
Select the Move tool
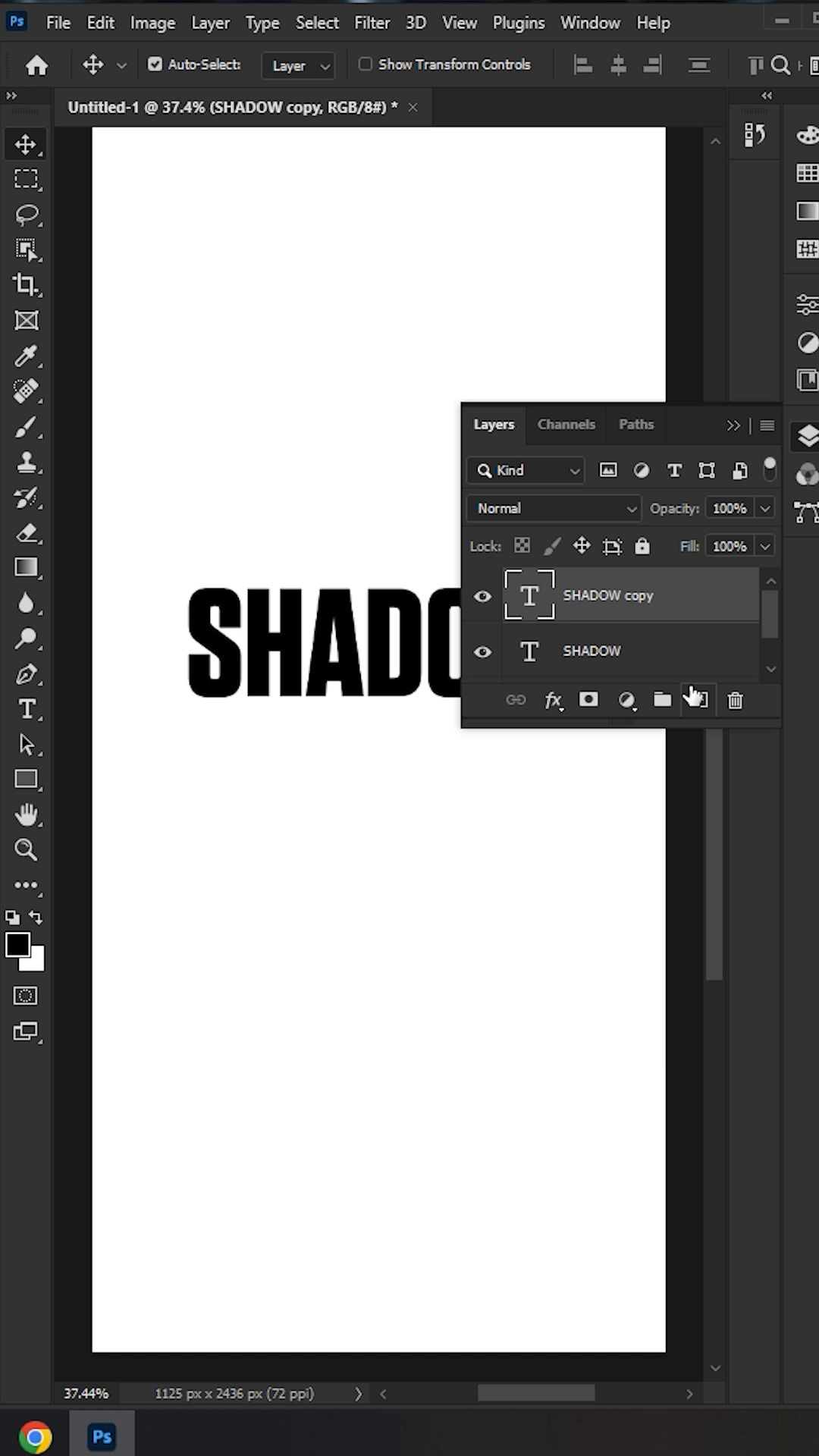[26, 144]
